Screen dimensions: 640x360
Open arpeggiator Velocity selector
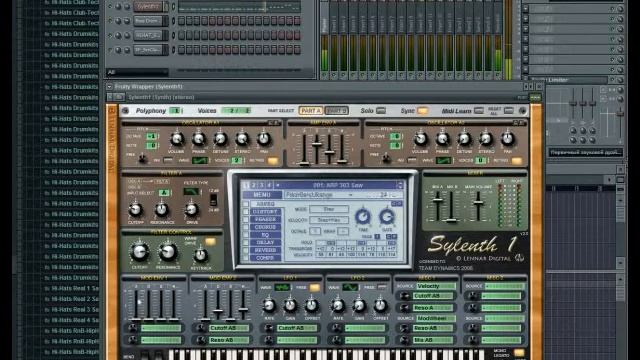(x=329, y=220)
